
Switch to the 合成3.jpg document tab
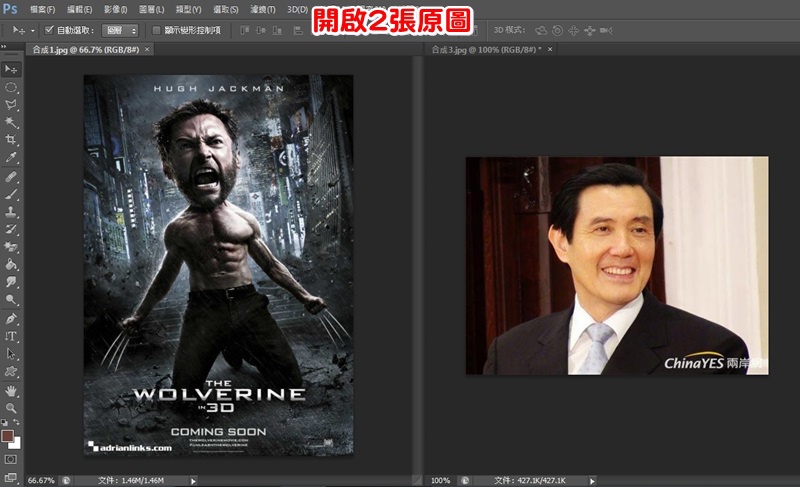click(x=484, y=49)
